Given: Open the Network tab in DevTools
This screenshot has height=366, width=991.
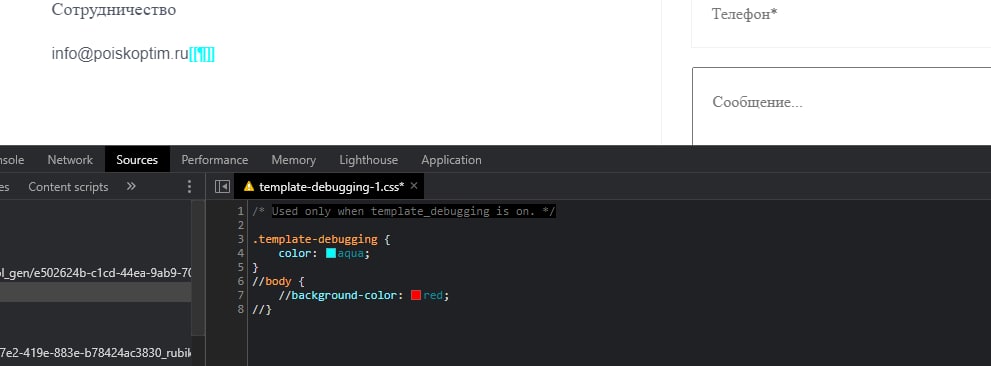Looking at the screenshot, I should [70, 160].
